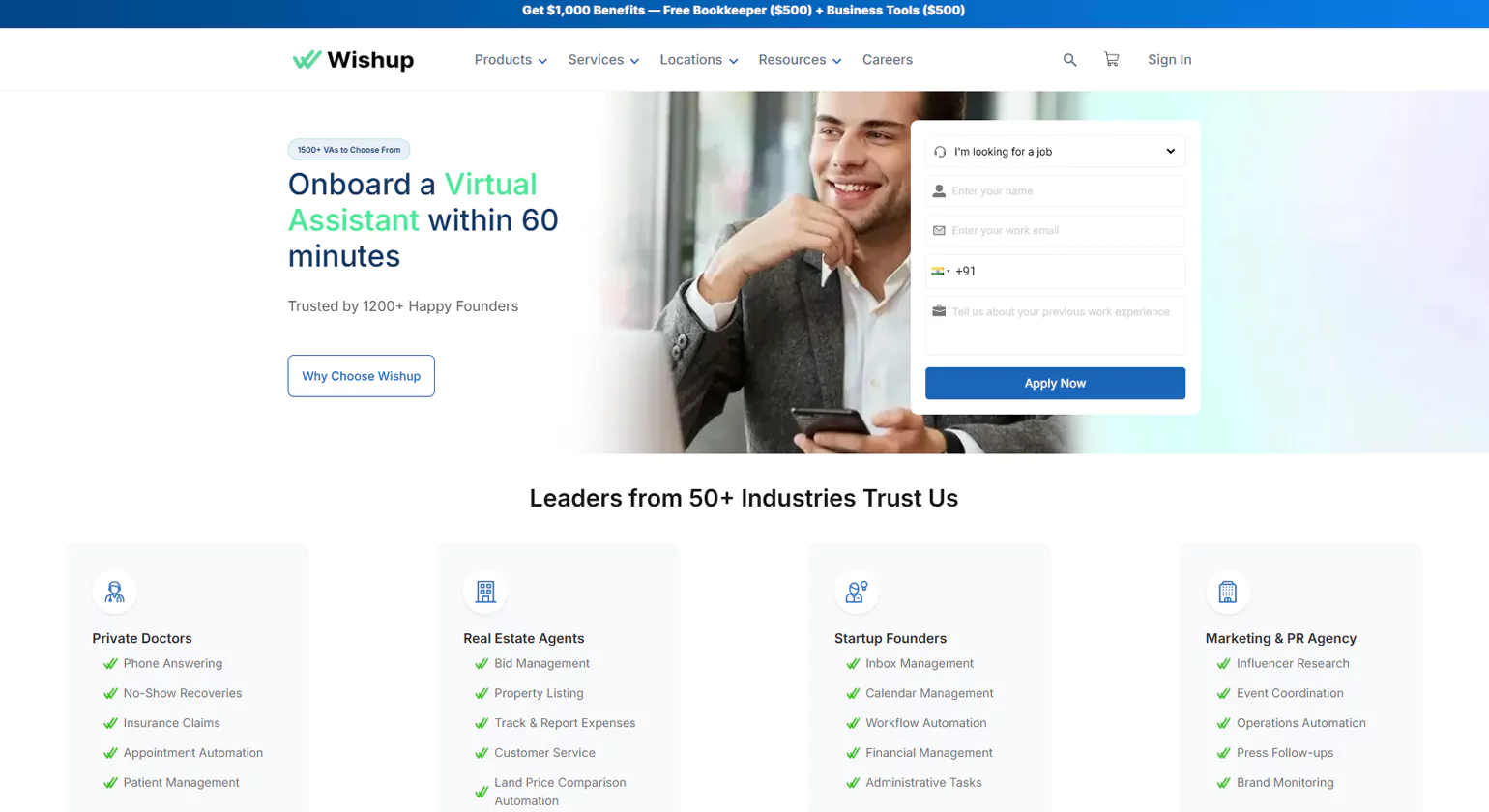Image resolution: width=1489 pixels, height=812 pixels.
Task: Open the country code flag dropdown
Action: pyautogui.click(x=941, y=272)
